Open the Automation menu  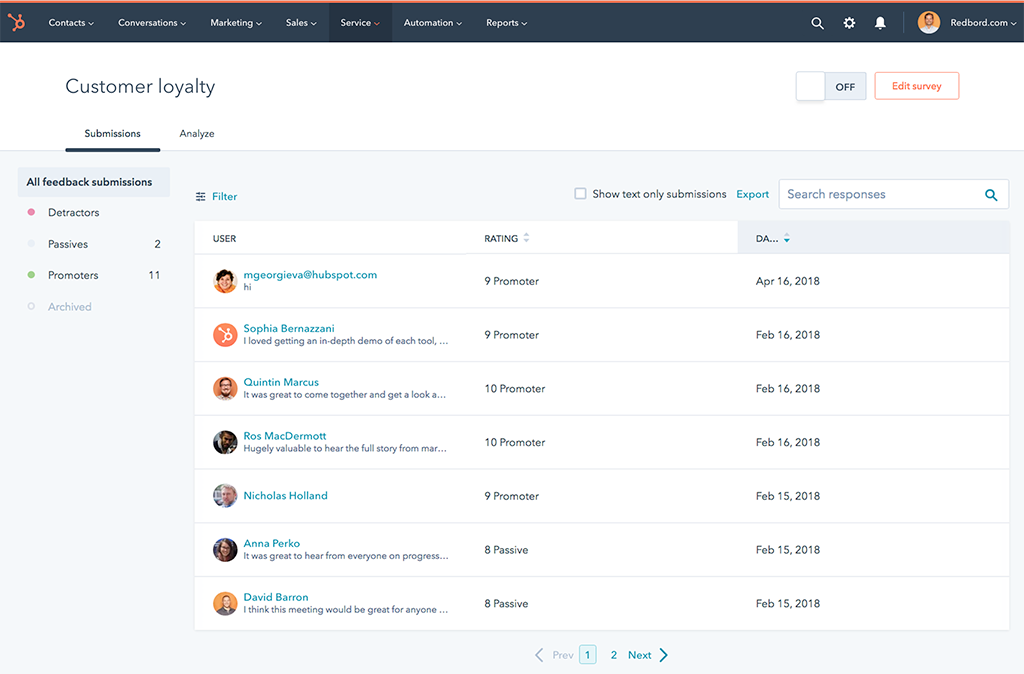coord(432,22)
